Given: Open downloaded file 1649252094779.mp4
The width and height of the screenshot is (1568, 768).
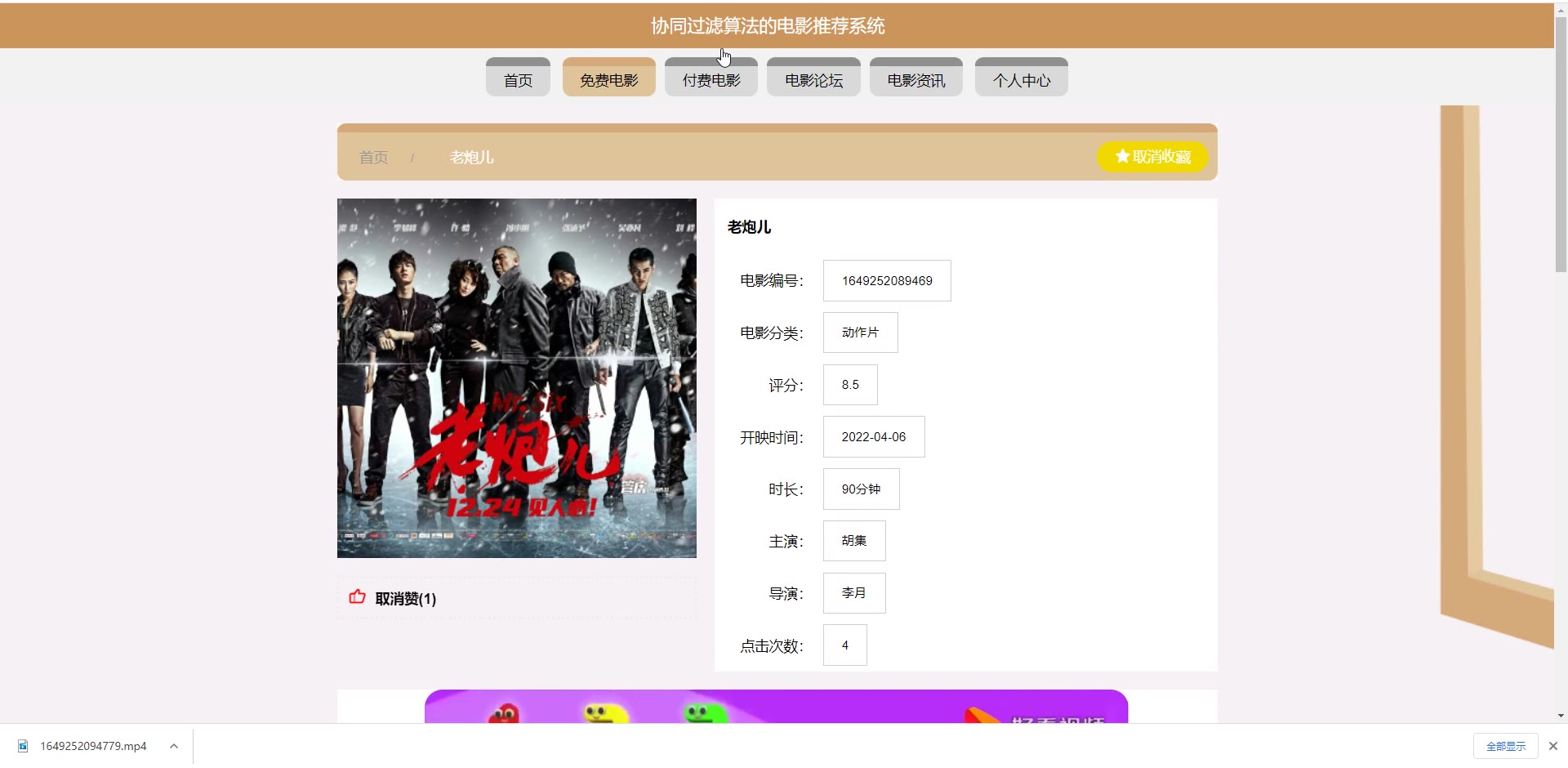Looking at the screenshot, I should tap(93, 746).
